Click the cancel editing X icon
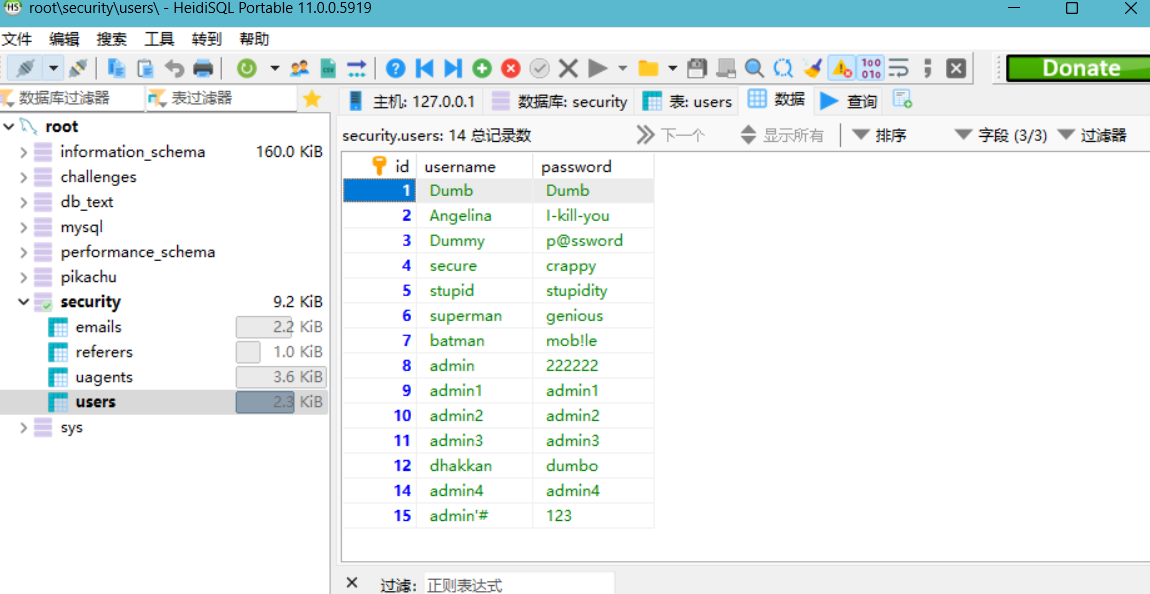The image size is (1150, 594). (x=568, y=69)
